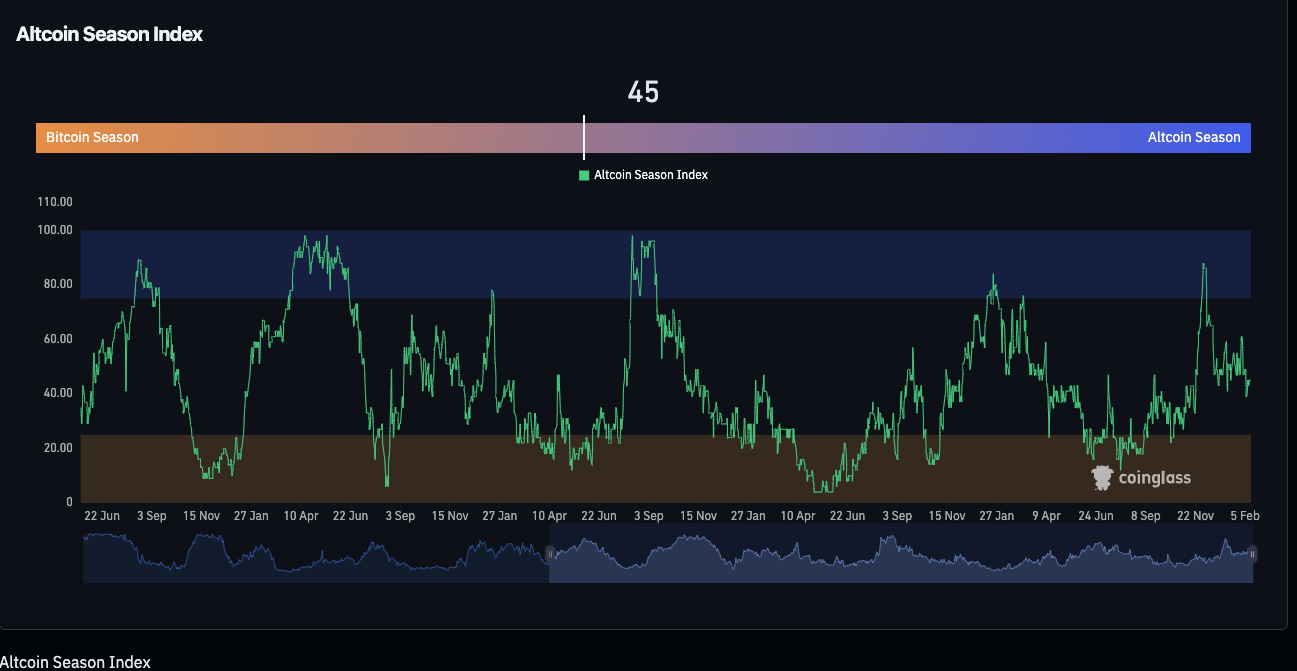
Task: Click the 100.00 y-axis gridline label
Action: pos(55,229)
